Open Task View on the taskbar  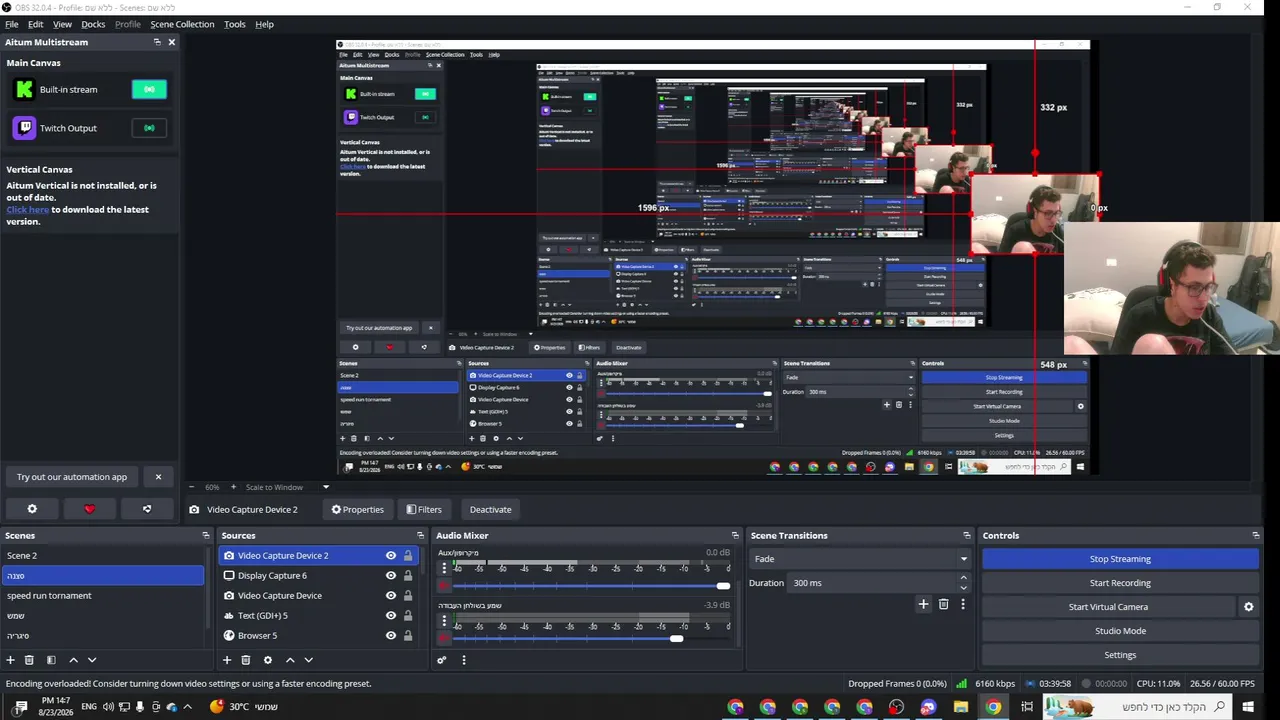(x=1027, y=707)
